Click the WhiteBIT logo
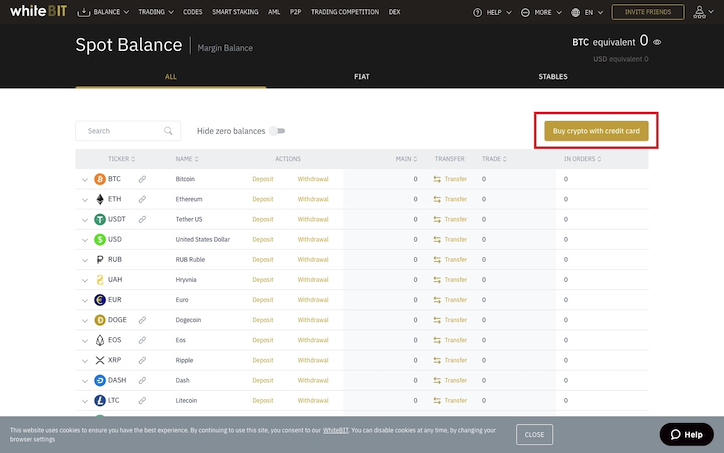Viewport: 724px width, 453px height. pyautogui.click(x=38, y=11)
